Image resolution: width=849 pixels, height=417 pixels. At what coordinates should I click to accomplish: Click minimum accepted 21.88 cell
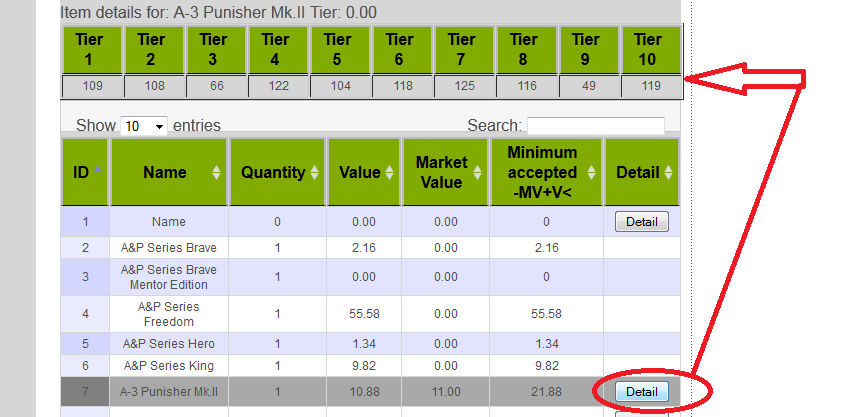coord(546,392)
